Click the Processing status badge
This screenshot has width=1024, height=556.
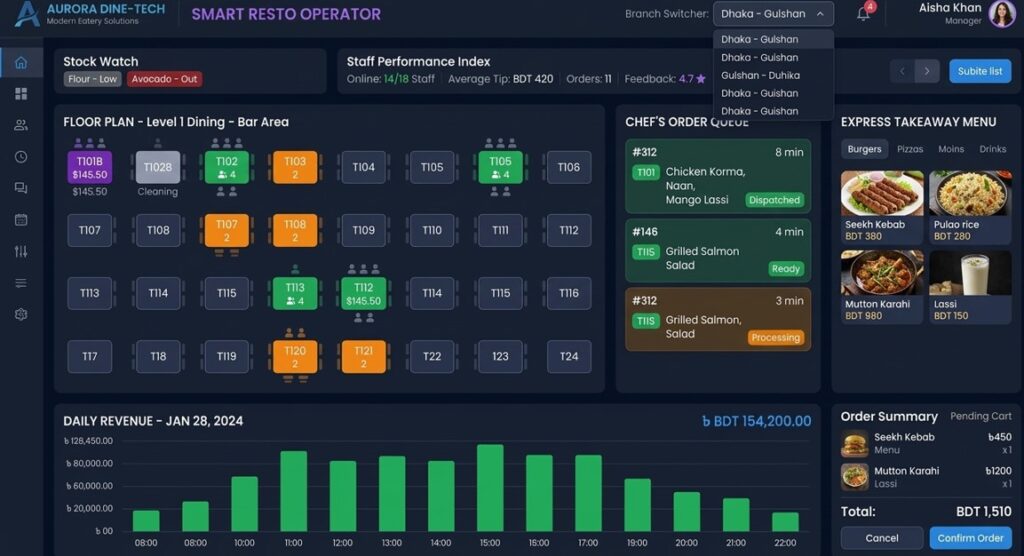point(775,337)
